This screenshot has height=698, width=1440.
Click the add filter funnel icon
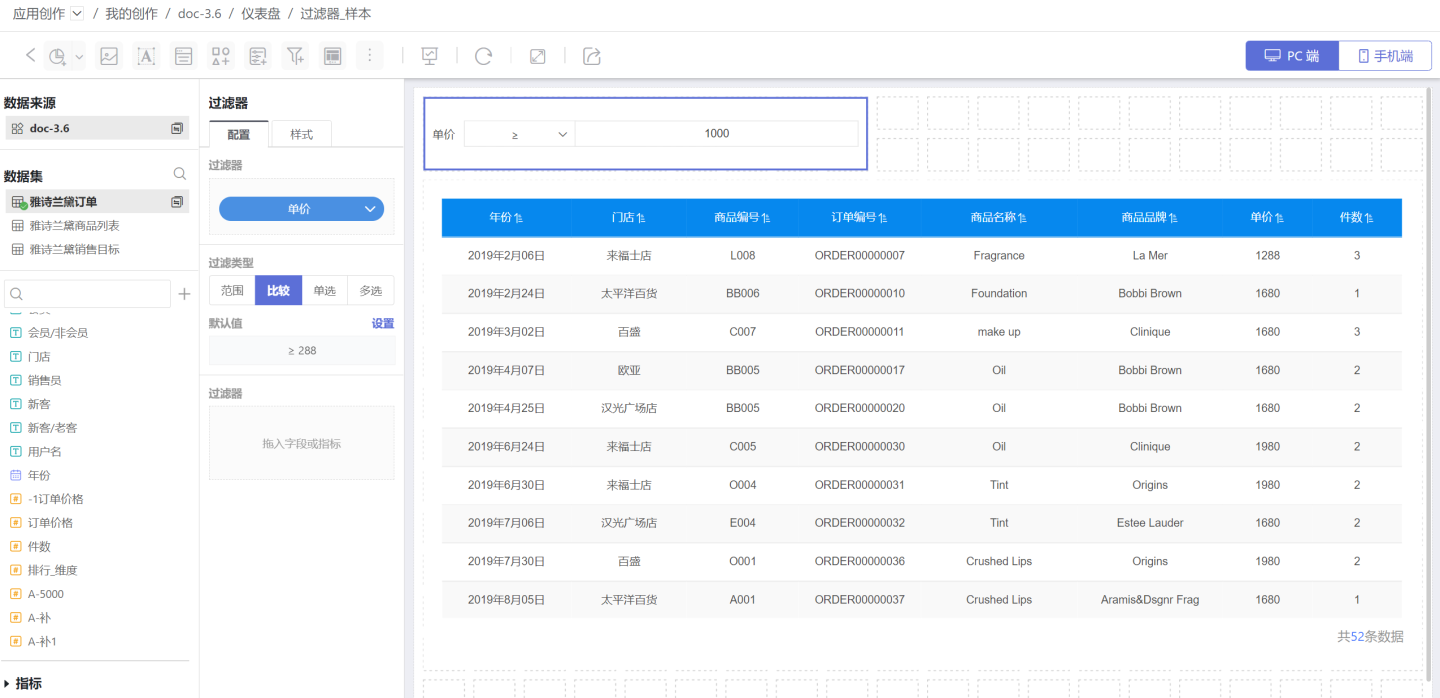295,56
